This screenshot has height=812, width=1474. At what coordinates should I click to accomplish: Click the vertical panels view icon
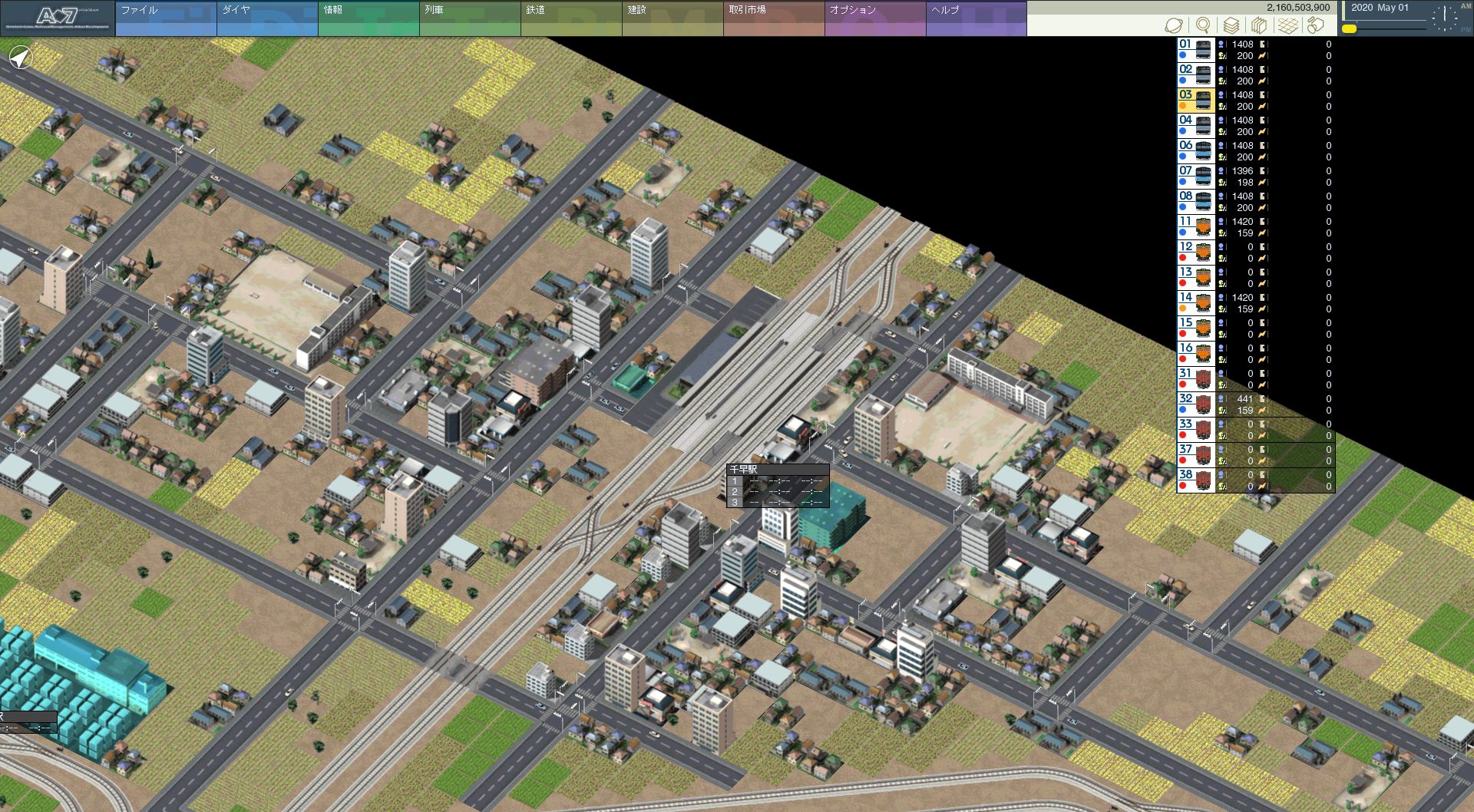click(x=1259, y=25)
